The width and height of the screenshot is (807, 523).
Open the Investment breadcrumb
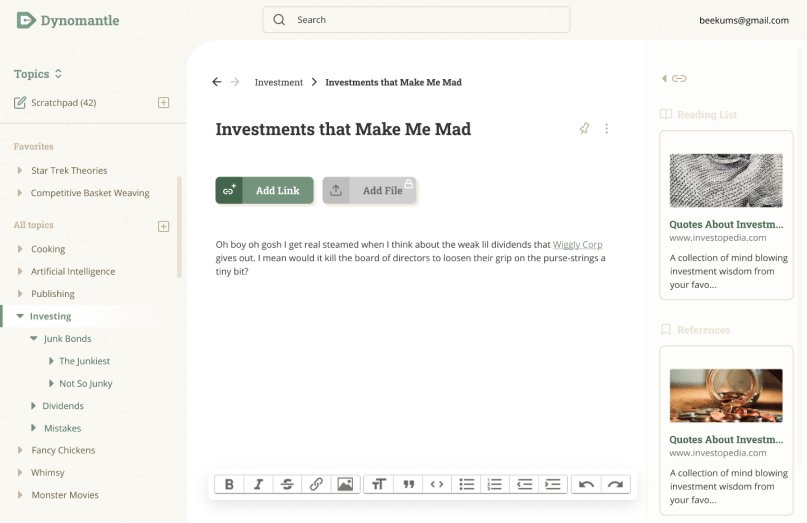(x=278, y=82)
